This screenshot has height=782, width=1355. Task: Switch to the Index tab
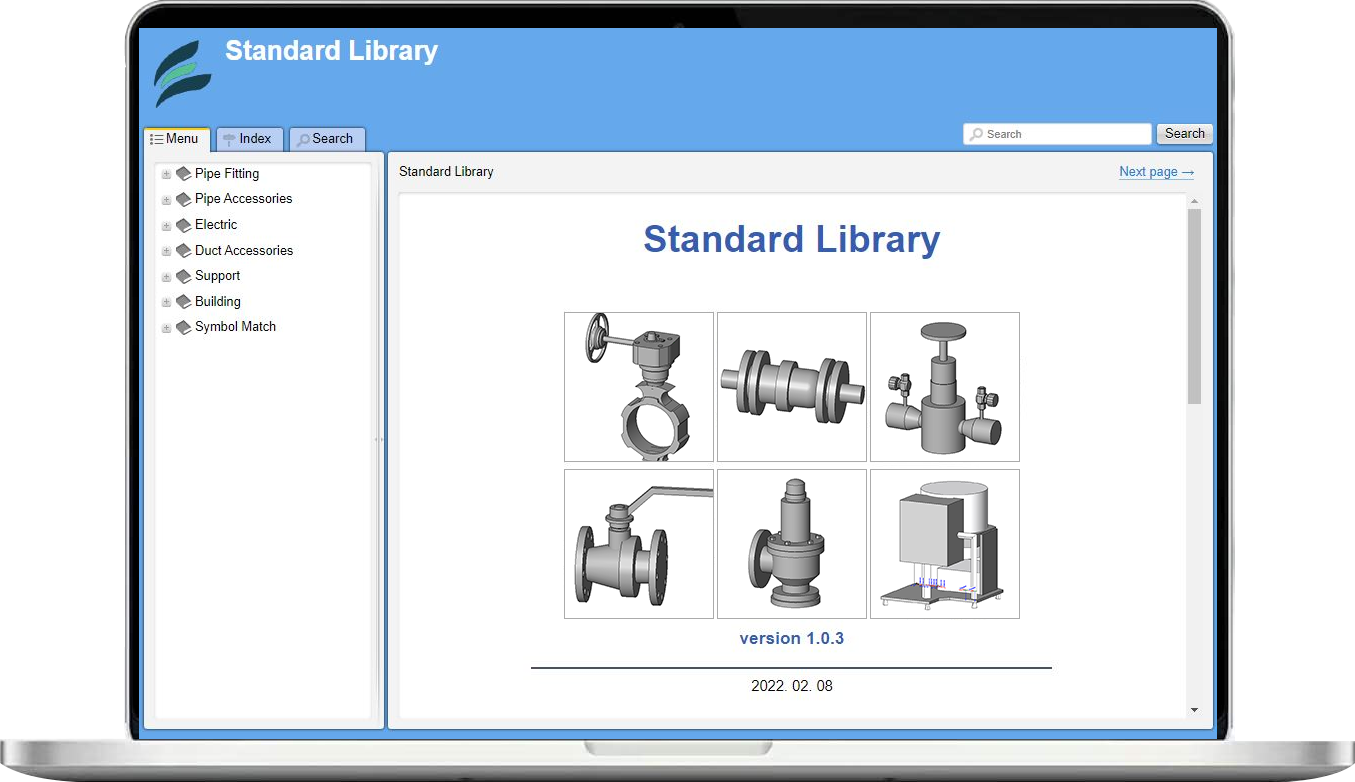point(249,139)
